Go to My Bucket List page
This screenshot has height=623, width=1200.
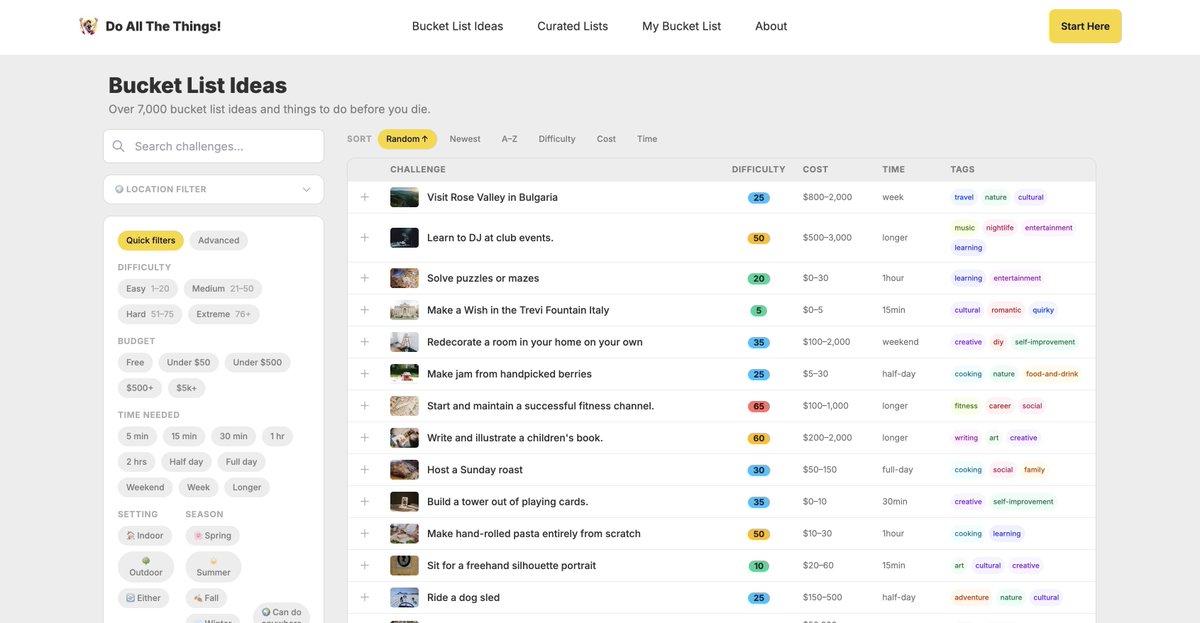pyautogui.click(x=682, y=26)
